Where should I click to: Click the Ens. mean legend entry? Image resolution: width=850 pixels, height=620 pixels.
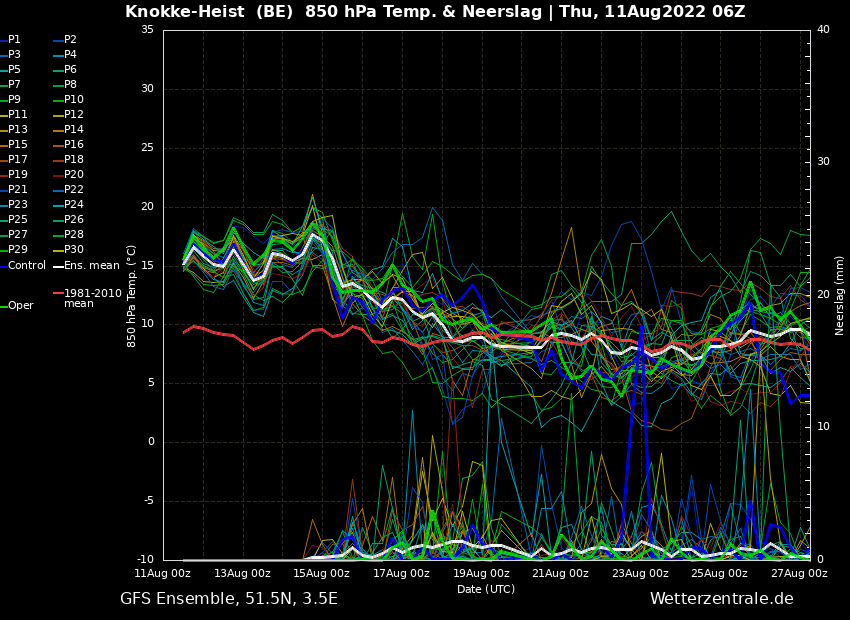pyautogui.click(x=91, y=266)
